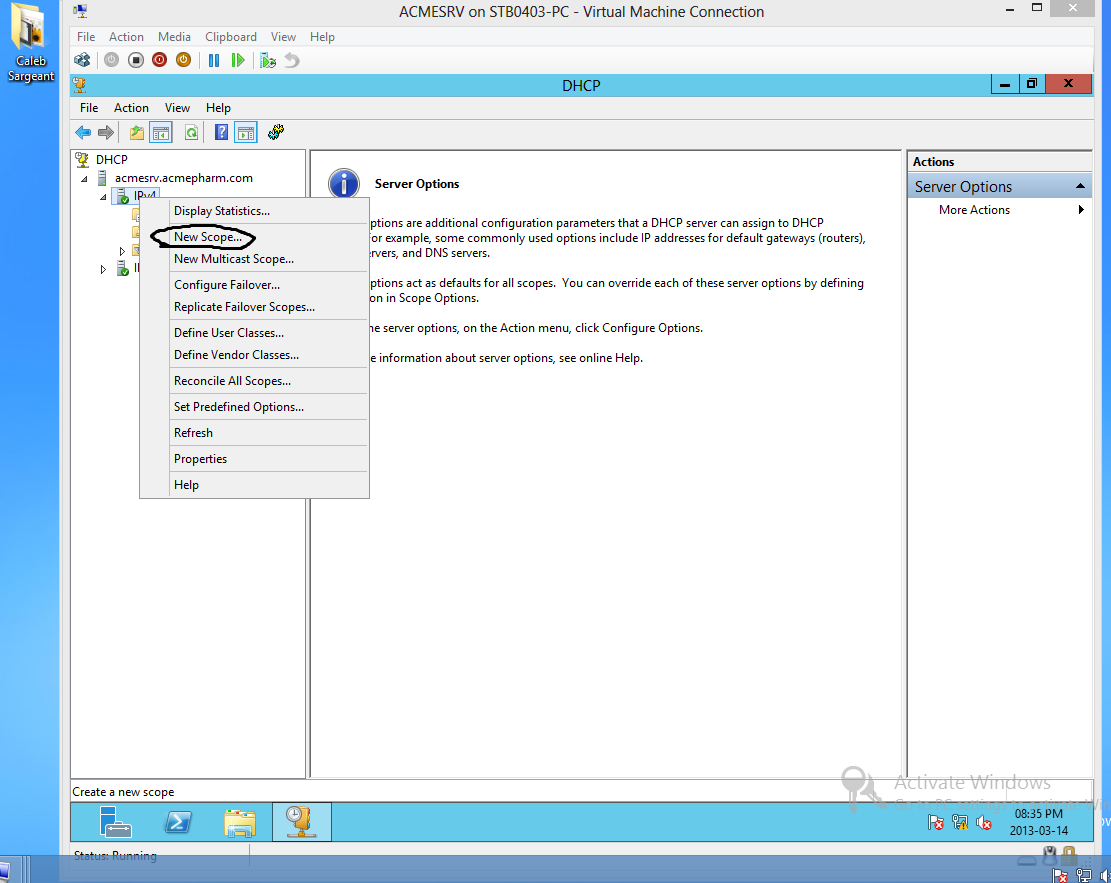The width and height of the screenshot is (1111, 883).
Task: Expand More Actions submenu arrow
Action: pyautogui.click(x=1081, y=210)
